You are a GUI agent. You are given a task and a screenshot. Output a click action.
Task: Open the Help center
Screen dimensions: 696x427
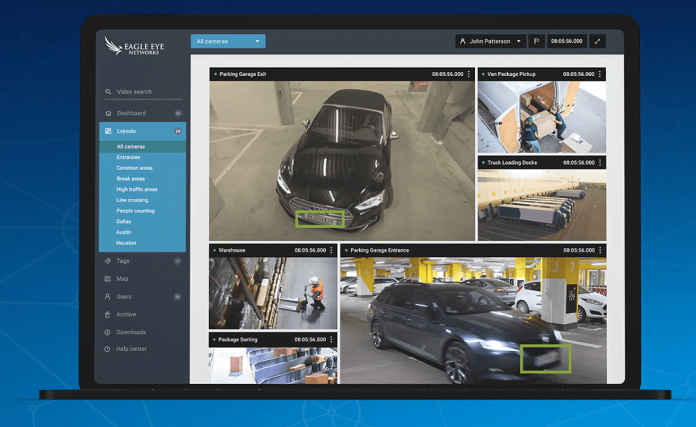point(130,349)
